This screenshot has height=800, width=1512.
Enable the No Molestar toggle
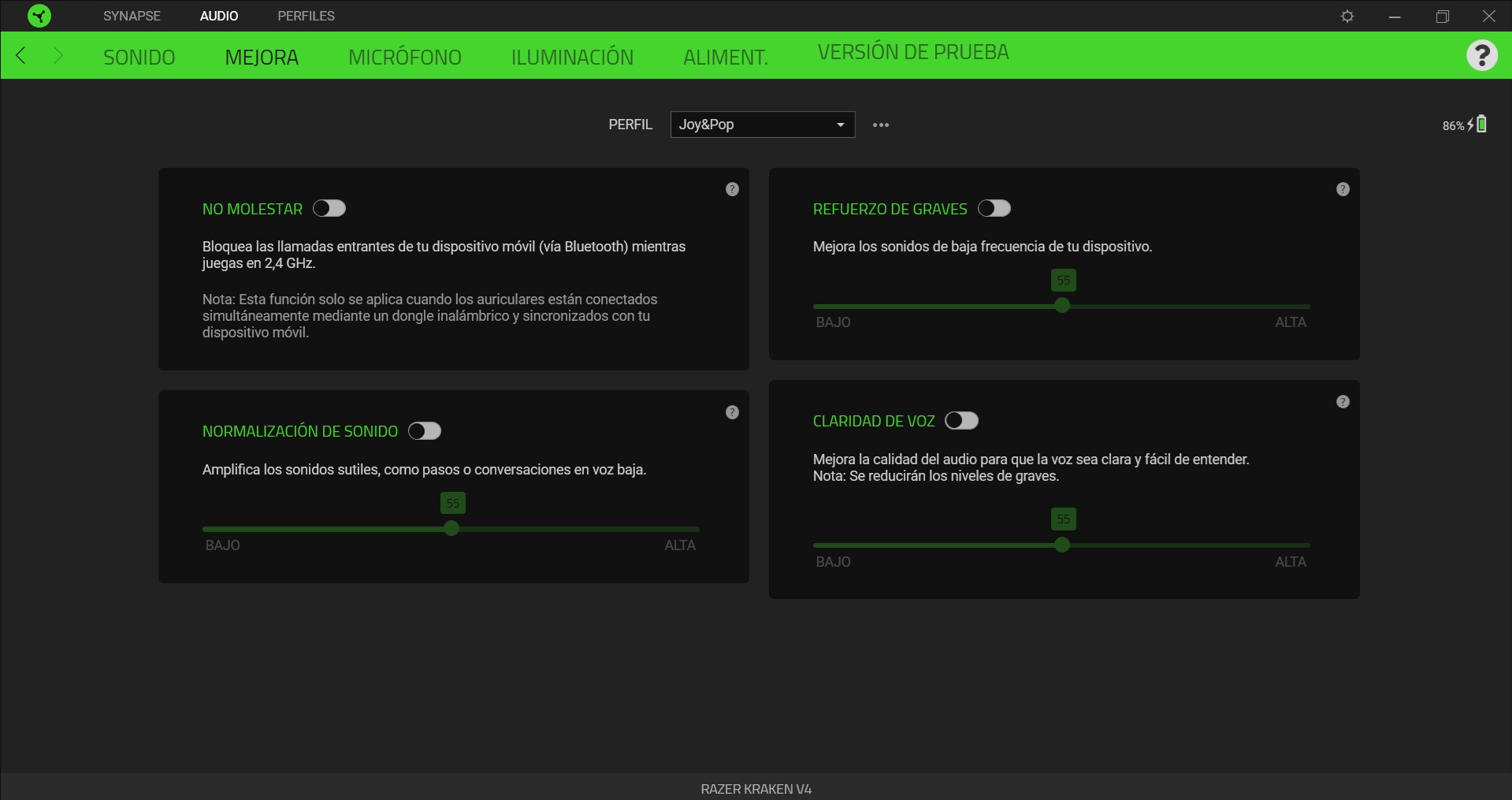329,208
